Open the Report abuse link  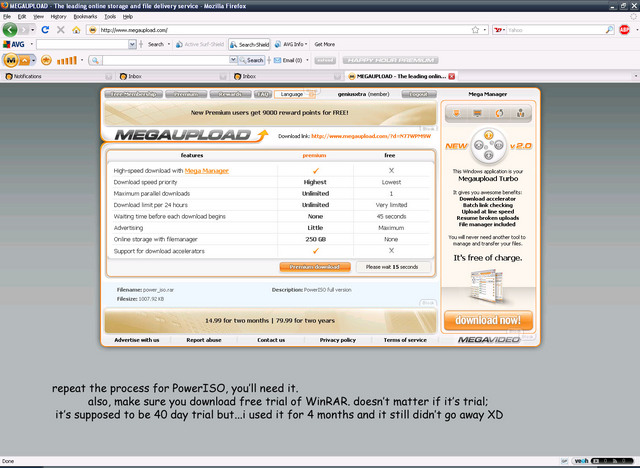204,340
